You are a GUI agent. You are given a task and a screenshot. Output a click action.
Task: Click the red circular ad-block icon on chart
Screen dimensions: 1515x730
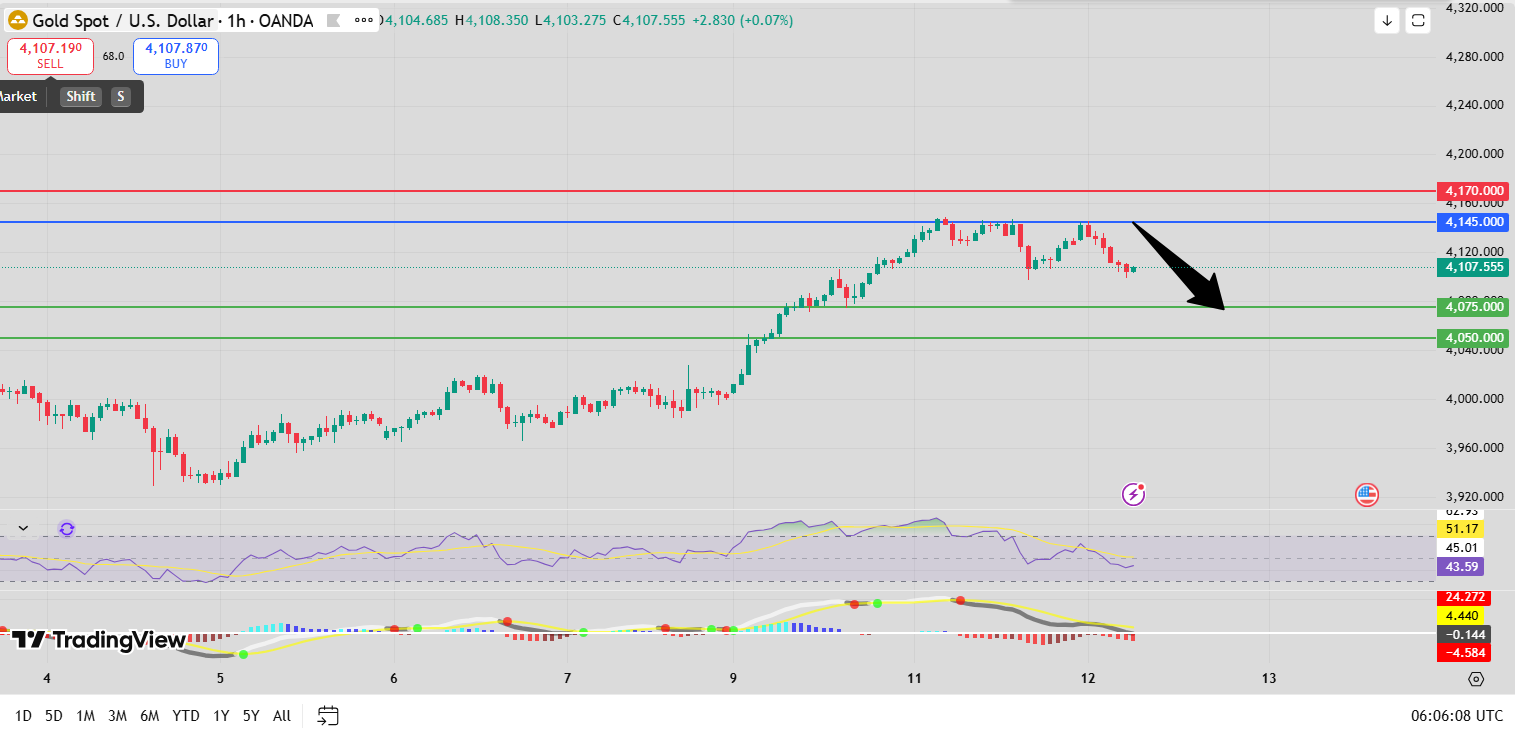pos(1366,494)
